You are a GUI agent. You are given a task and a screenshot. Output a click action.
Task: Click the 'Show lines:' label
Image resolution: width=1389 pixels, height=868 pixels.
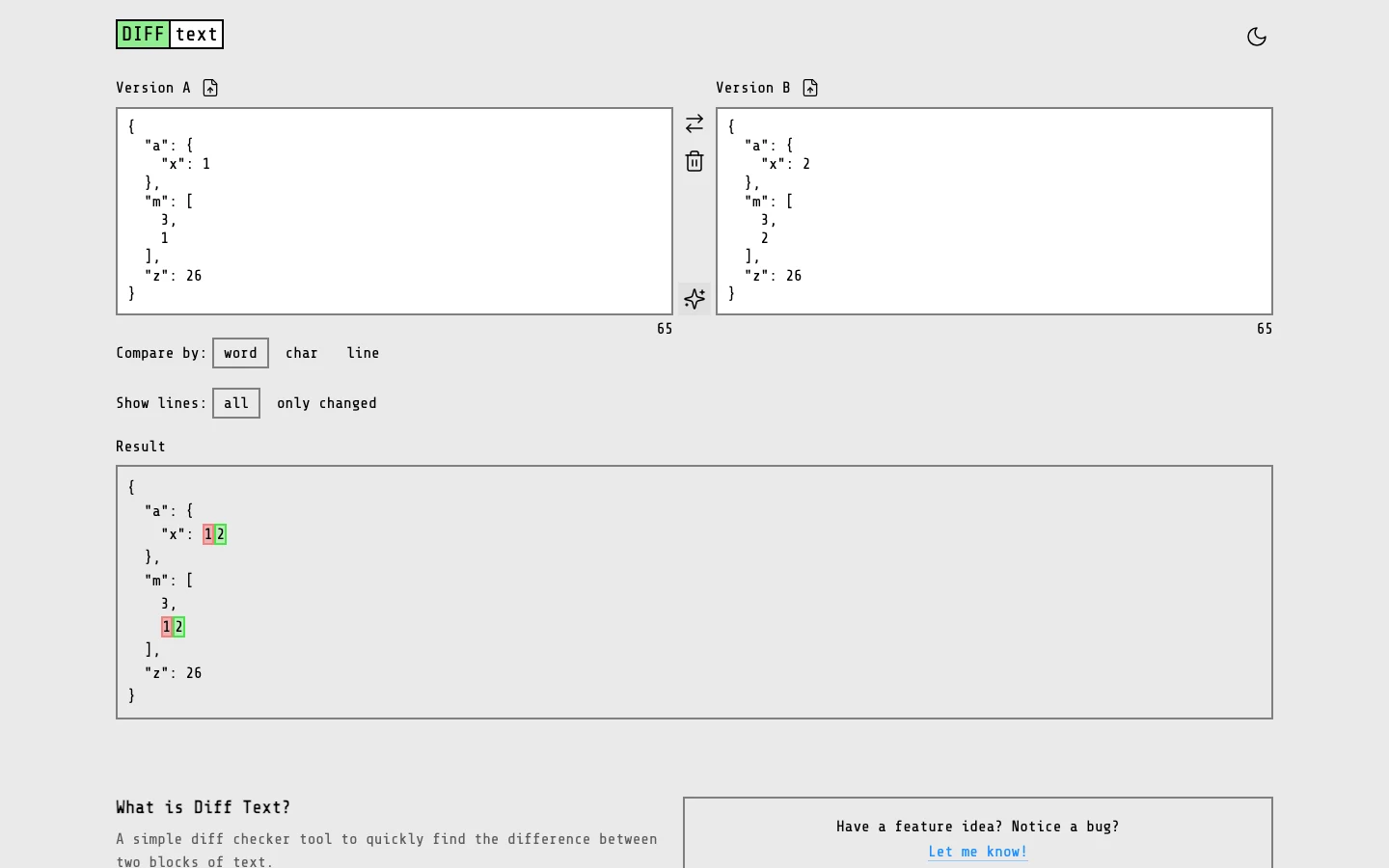(x=162, y=403)
